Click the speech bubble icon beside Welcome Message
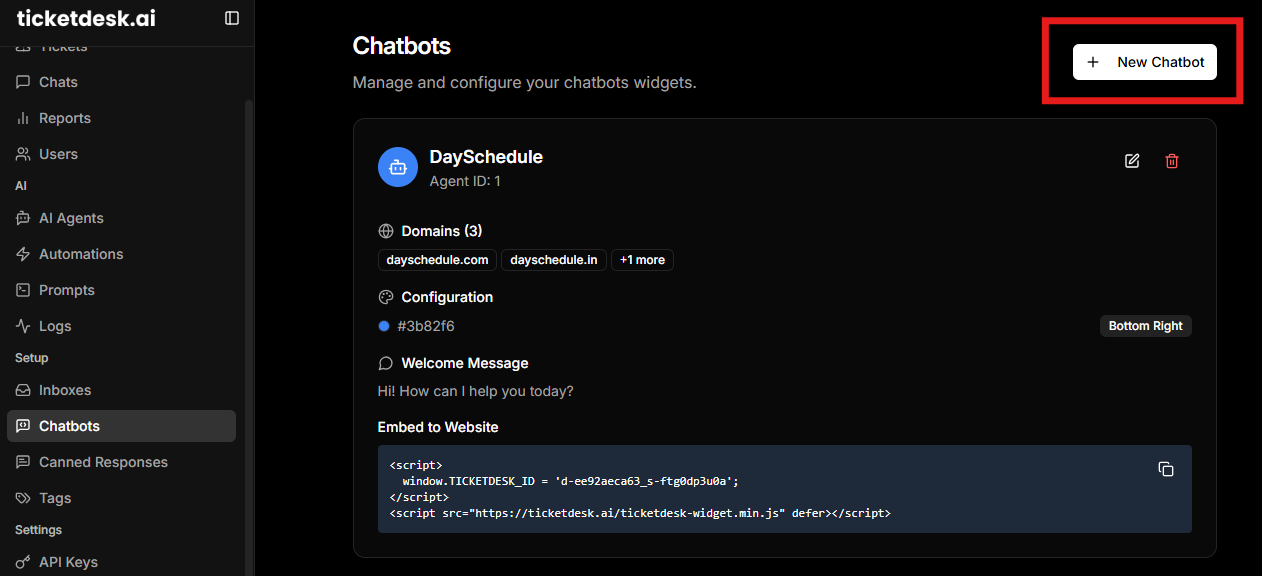1262x576 pixels. coord(386,363)
